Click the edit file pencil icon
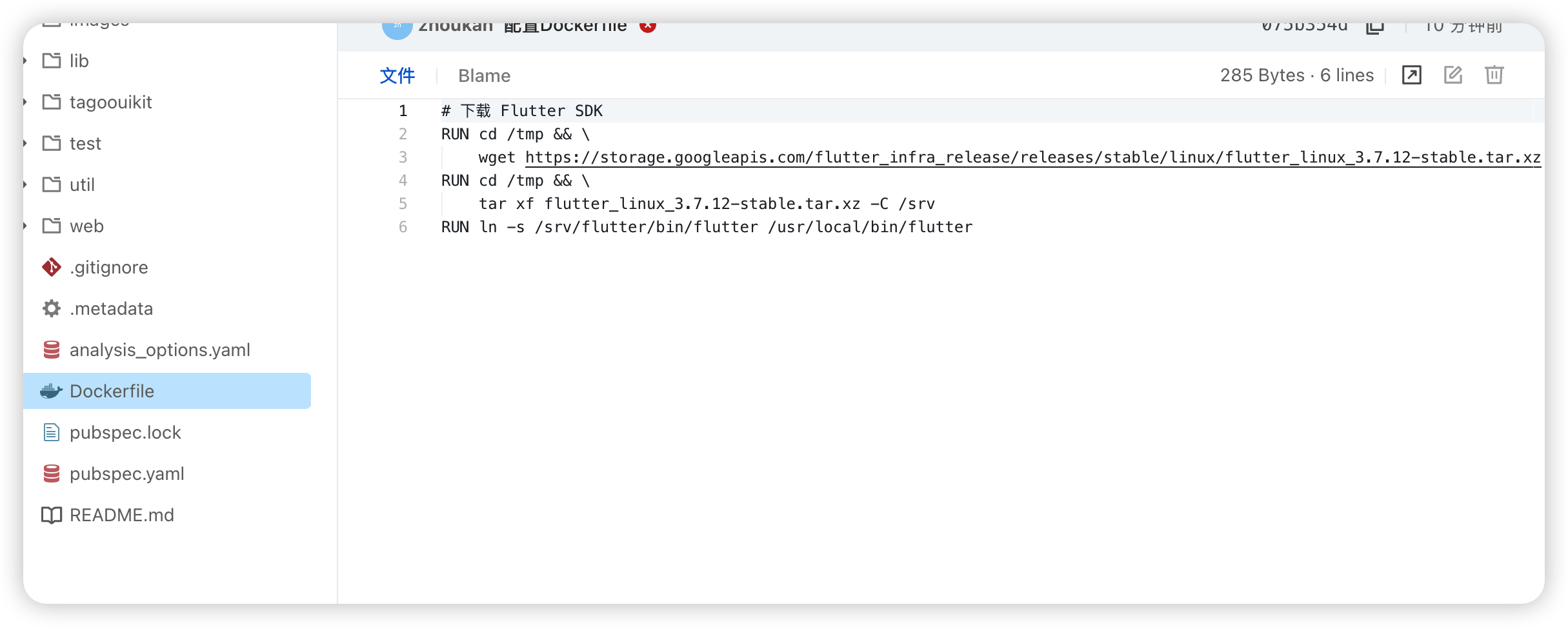This screenshot has width=1568, height=627. (1452, 75)
